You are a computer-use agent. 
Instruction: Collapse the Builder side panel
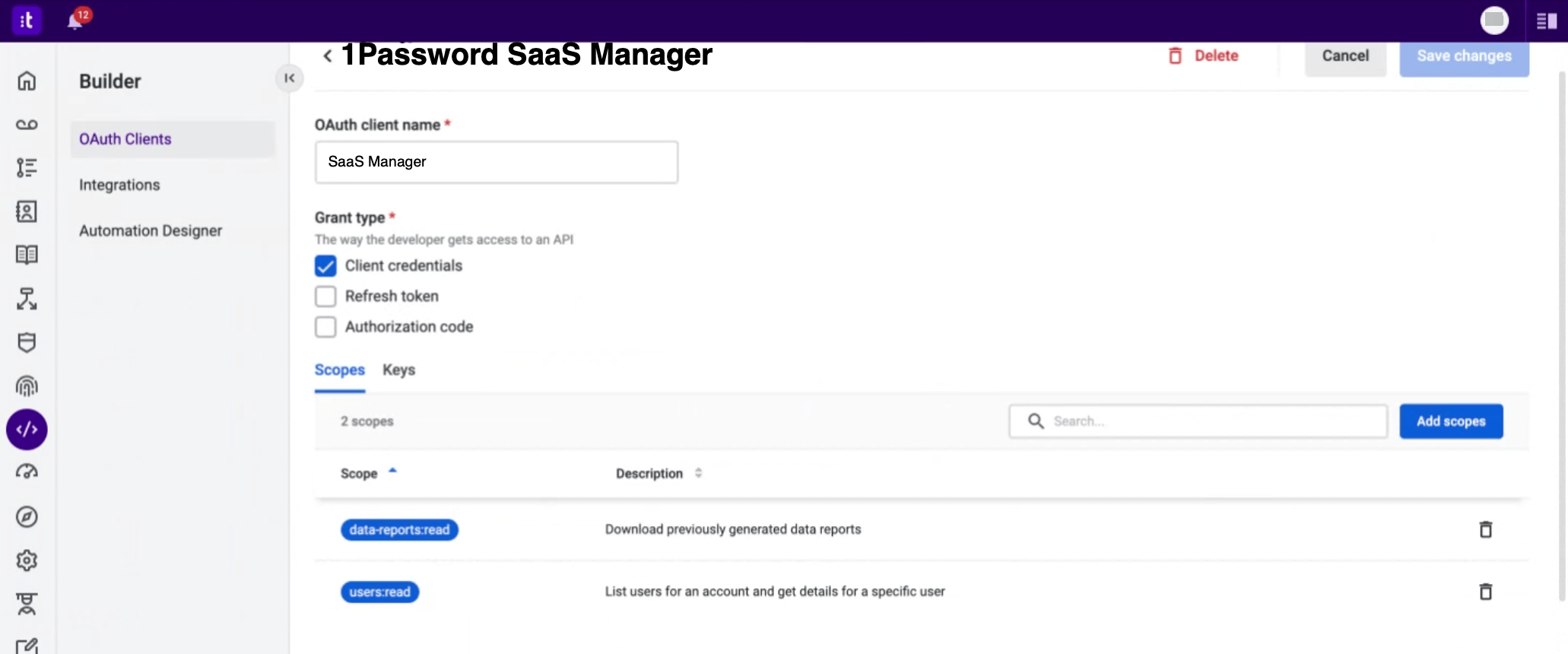tap(289, 78)
